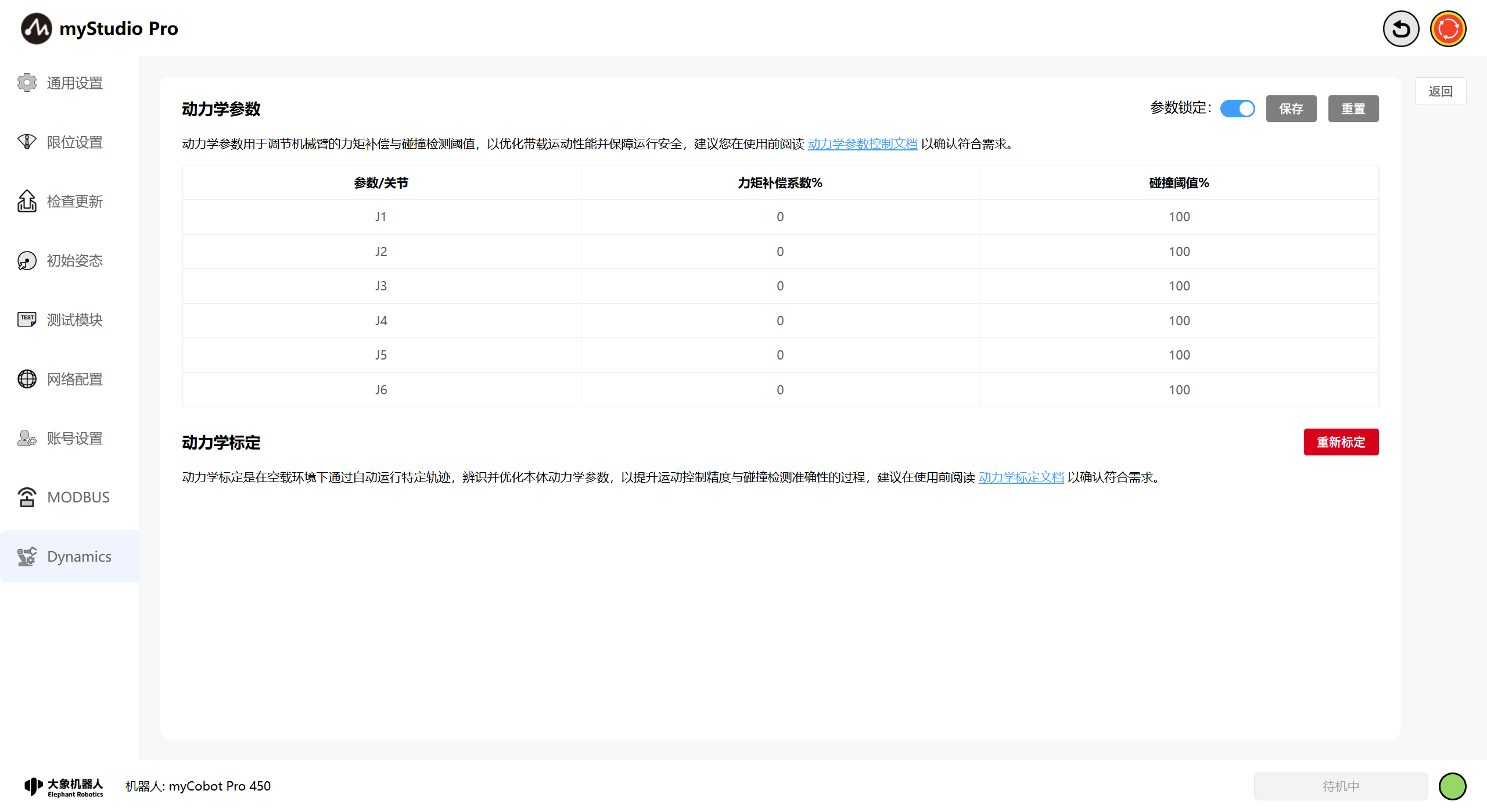The width and height of the screenshot is (1487, 812).
Task: Click the 初始姿态 pose icon
Action: [x=27, y=261]
